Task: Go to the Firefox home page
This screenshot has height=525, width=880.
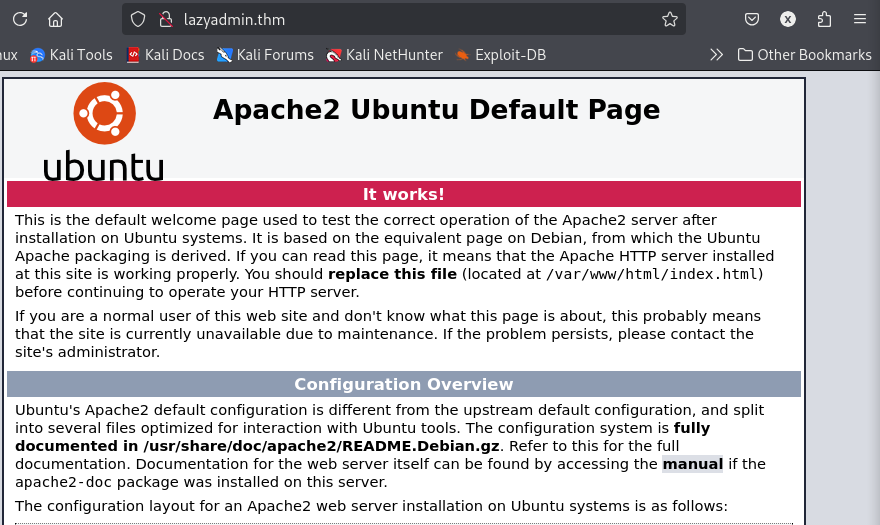Action: click(55, 20)
